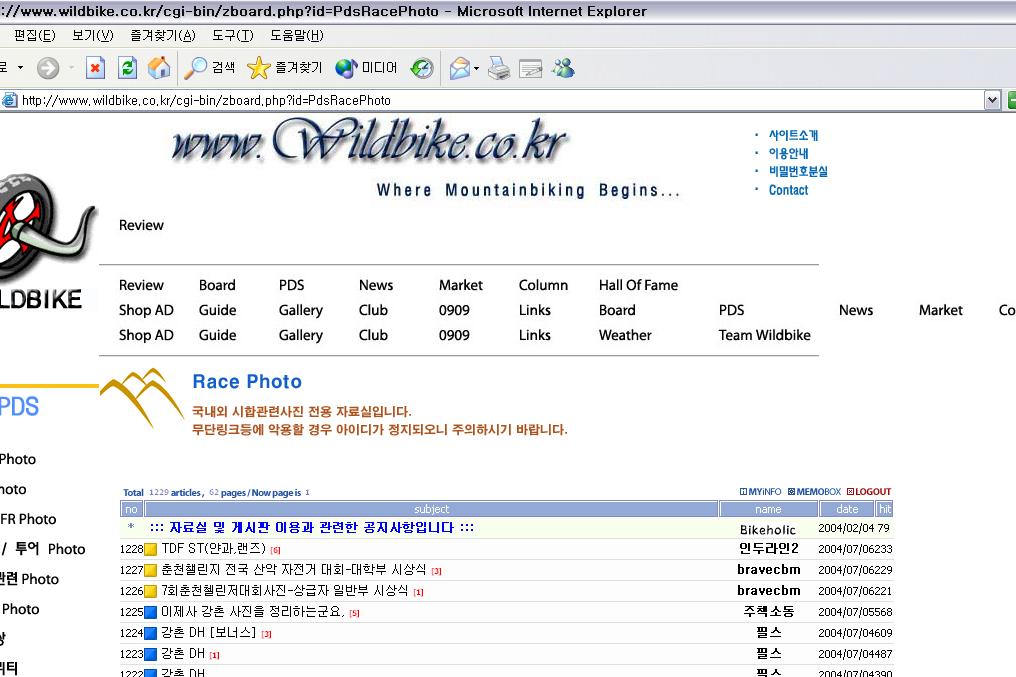Click the yellow folder icon of post 1226
Viewport: 1016px width, 677px height.
click(x=150, y=591)
